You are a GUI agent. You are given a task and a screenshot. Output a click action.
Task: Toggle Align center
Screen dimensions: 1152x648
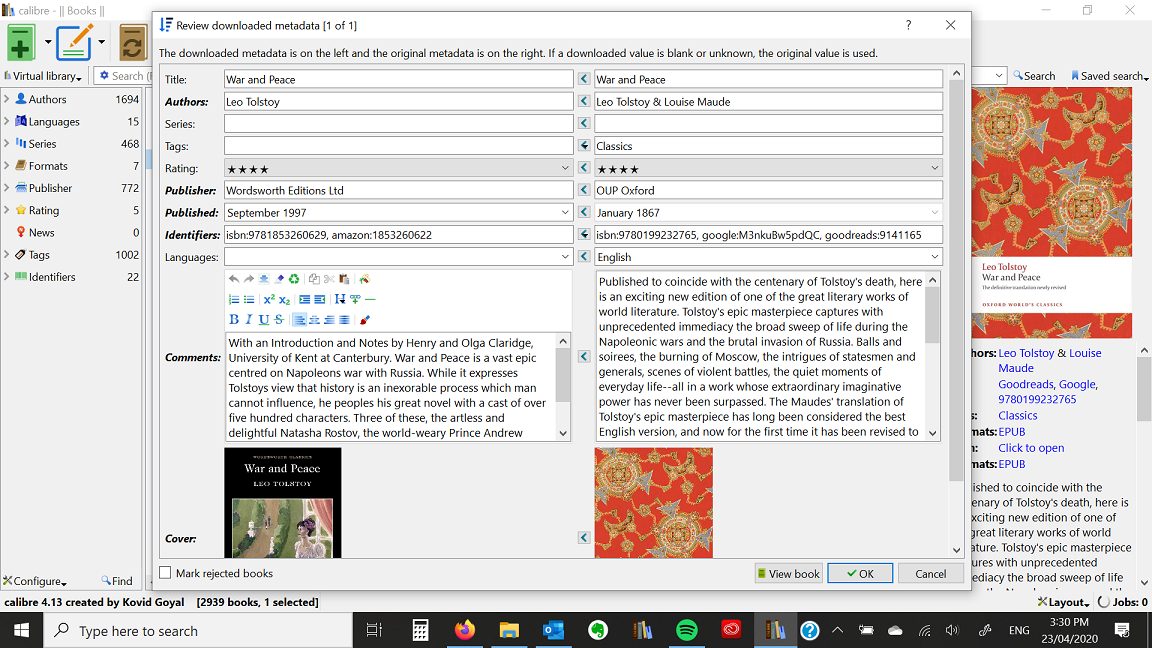pyautogui.click(x=314, y=320)
